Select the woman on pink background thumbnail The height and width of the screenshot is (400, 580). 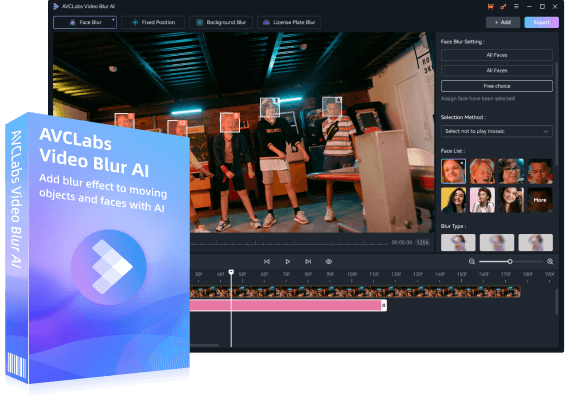[x=482, y=200]
